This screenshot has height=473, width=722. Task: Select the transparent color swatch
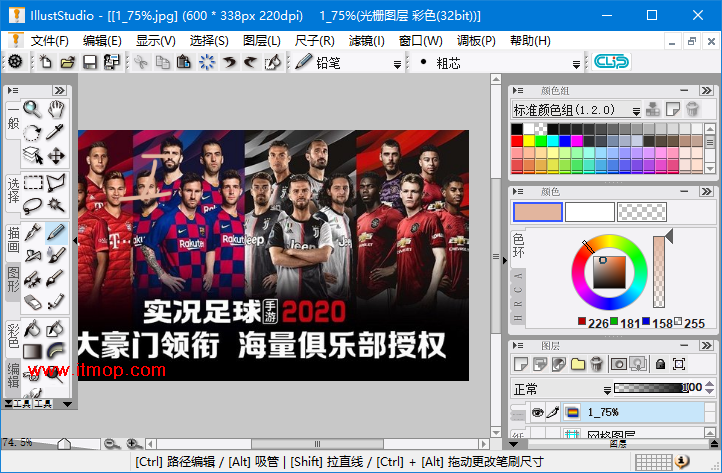point(641,212)
